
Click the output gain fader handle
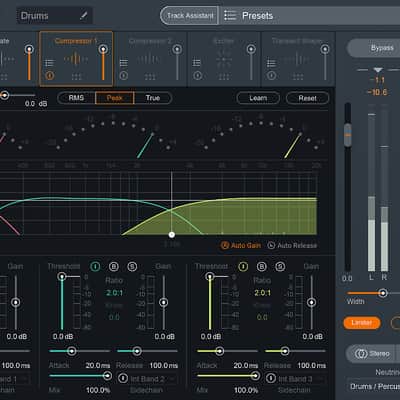point(348,135)
